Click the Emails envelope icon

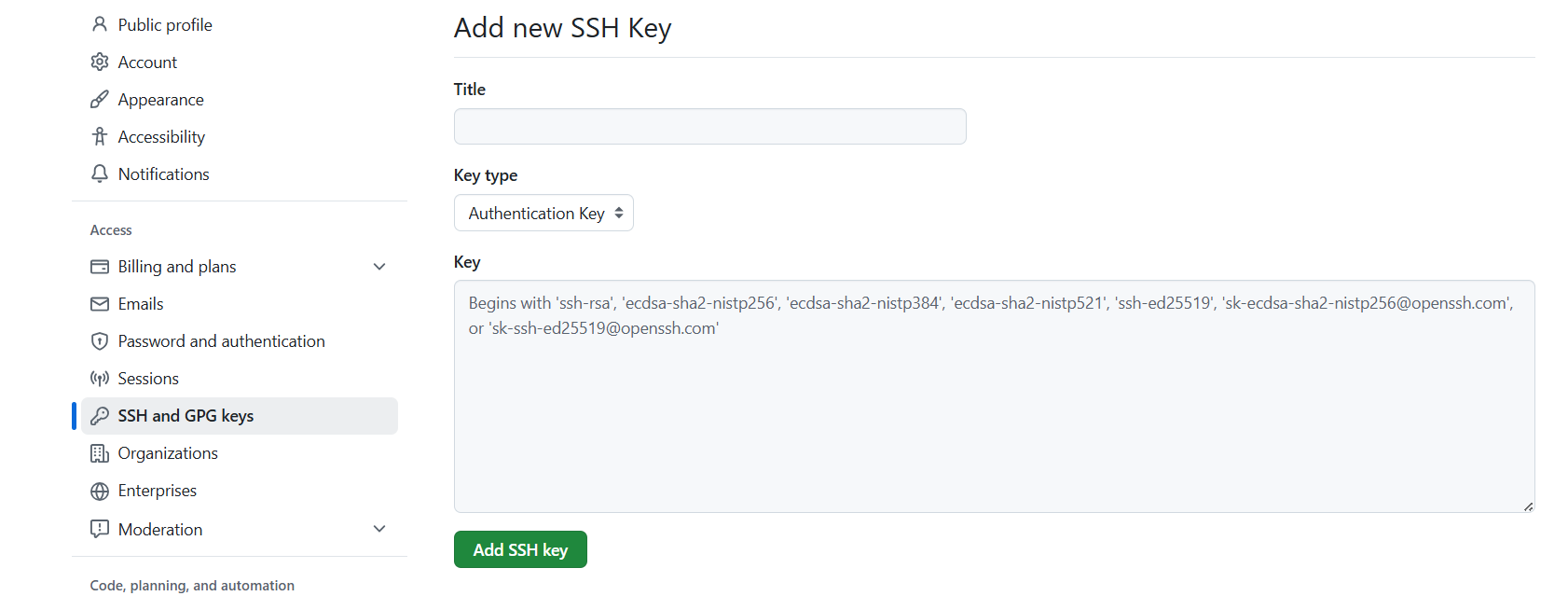[100, 303]
